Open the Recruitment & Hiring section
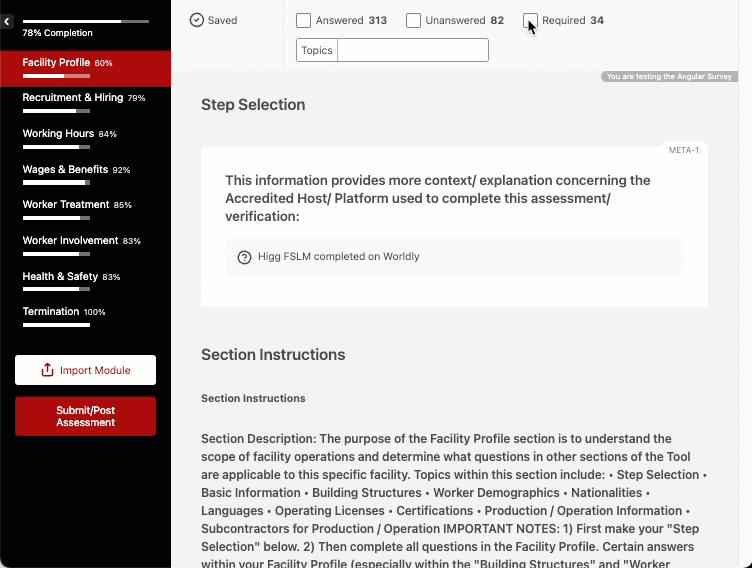Viewport: 752px width, 568px height. 85,104
